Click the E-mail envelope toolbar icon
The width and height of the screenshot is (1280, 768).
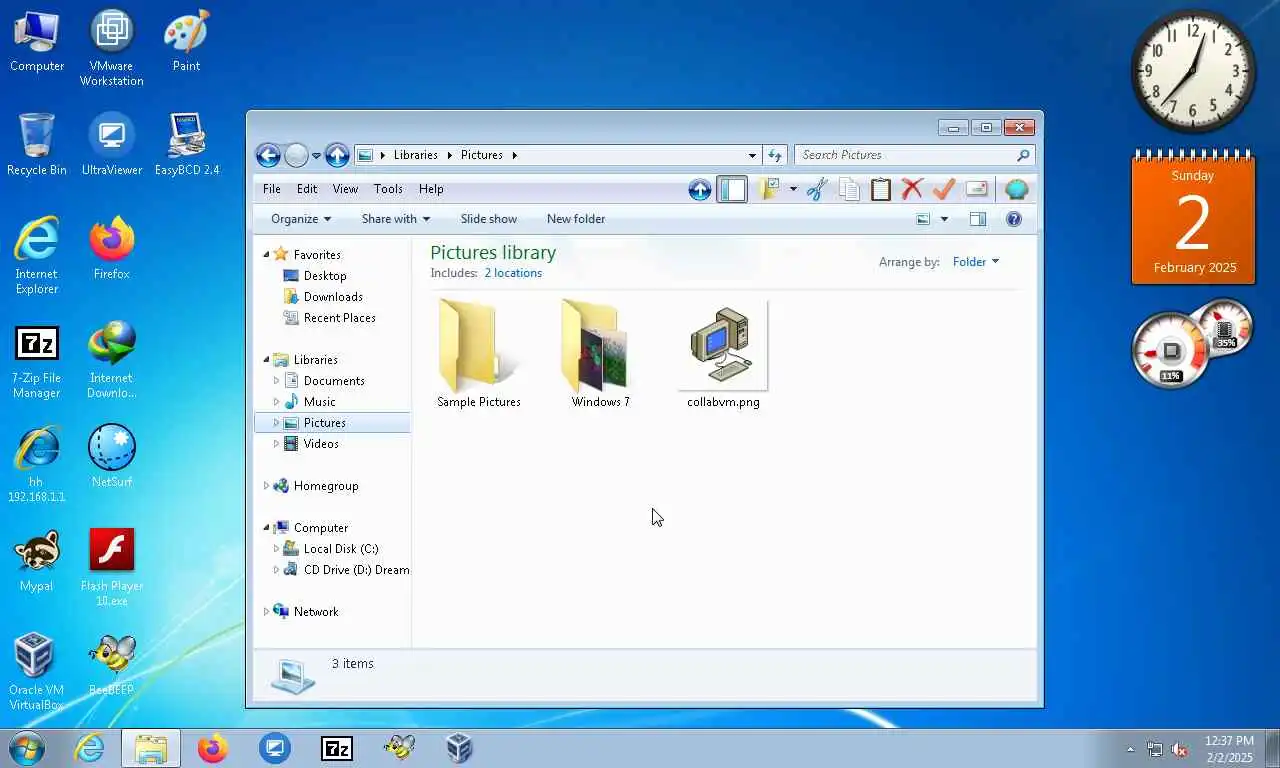(x=977, y=189)
